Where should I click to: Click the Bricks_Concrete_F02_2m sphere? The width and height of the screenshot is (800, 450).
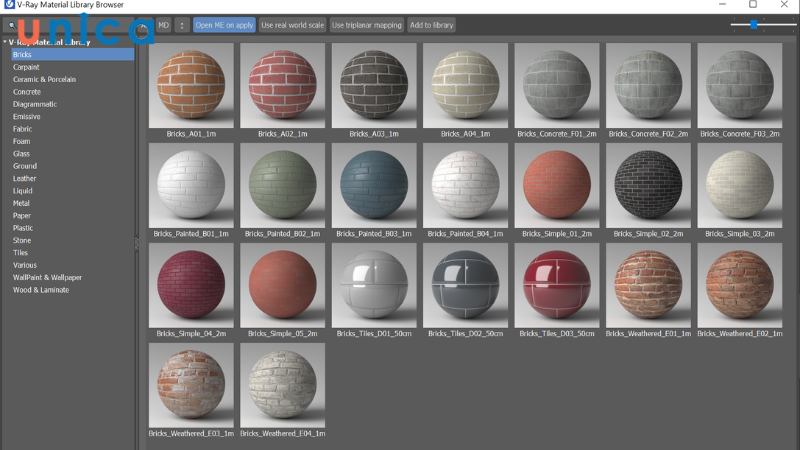pos(649,85)
